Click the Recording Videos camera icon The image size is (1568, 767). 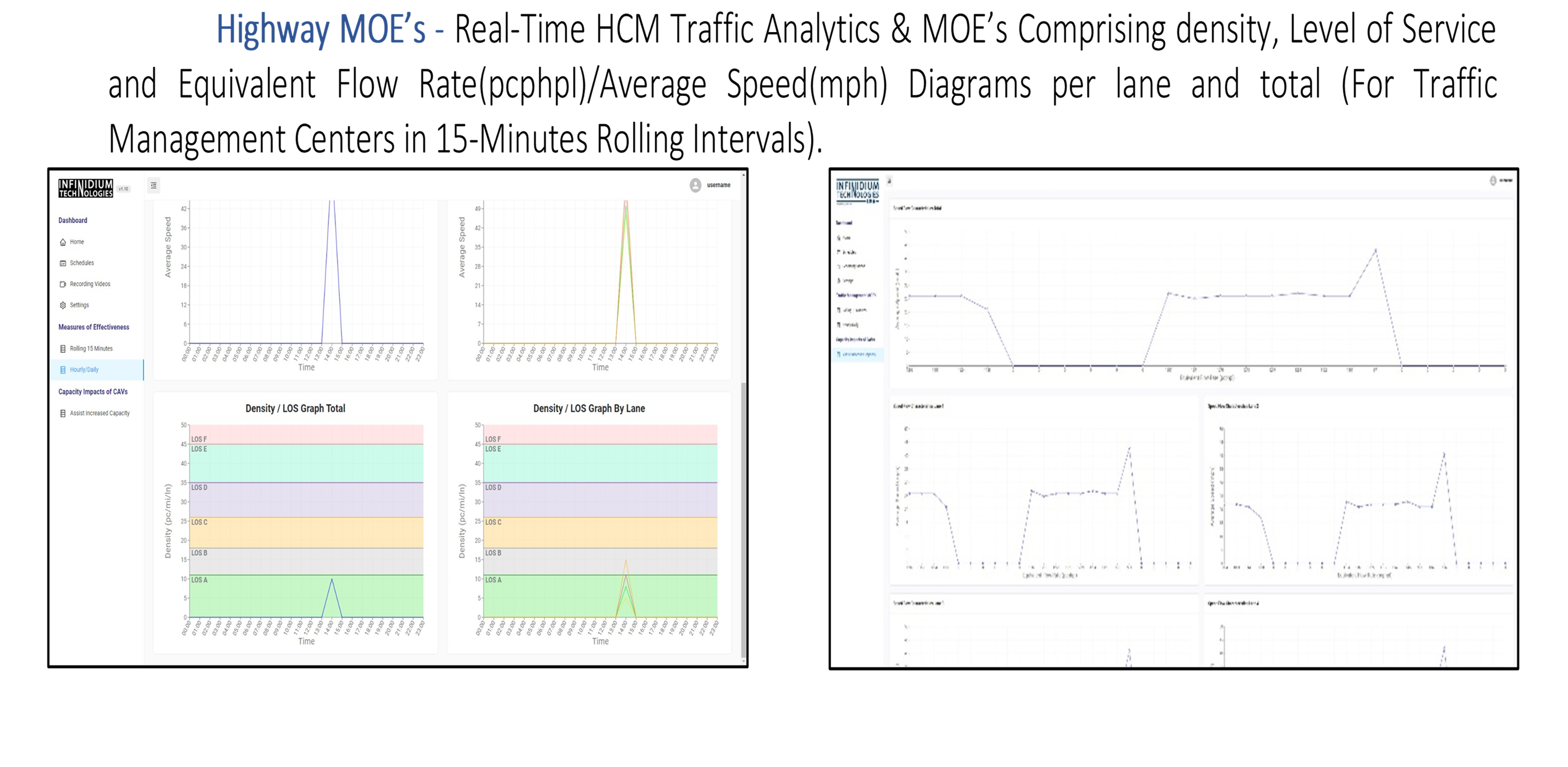pyautogui.click(x=63, y=284)
